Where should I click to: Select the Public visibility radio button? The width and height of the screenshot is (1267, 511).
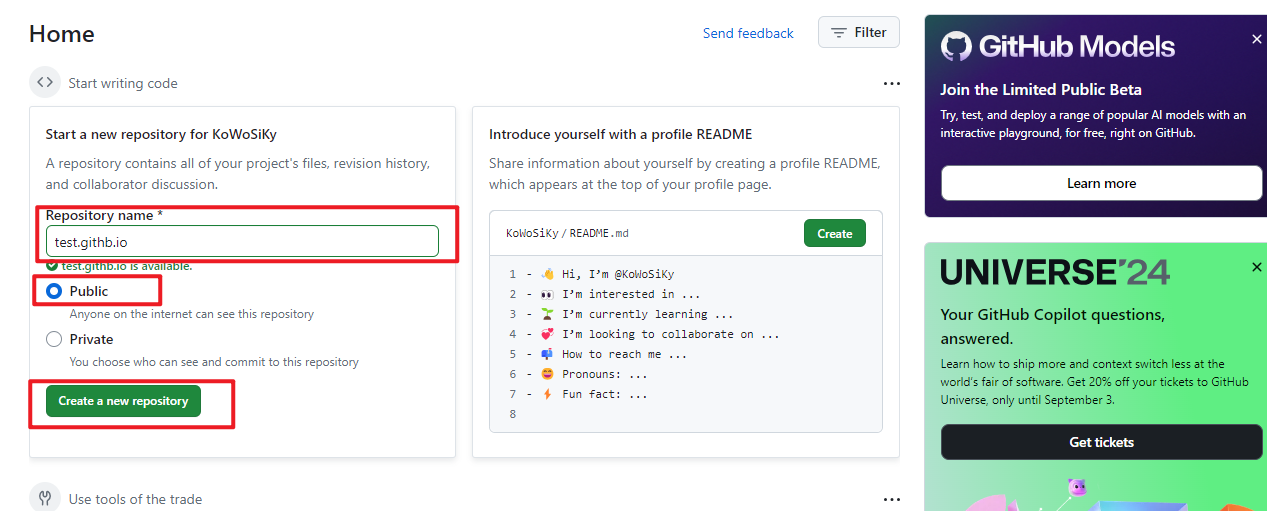(55, 291)
